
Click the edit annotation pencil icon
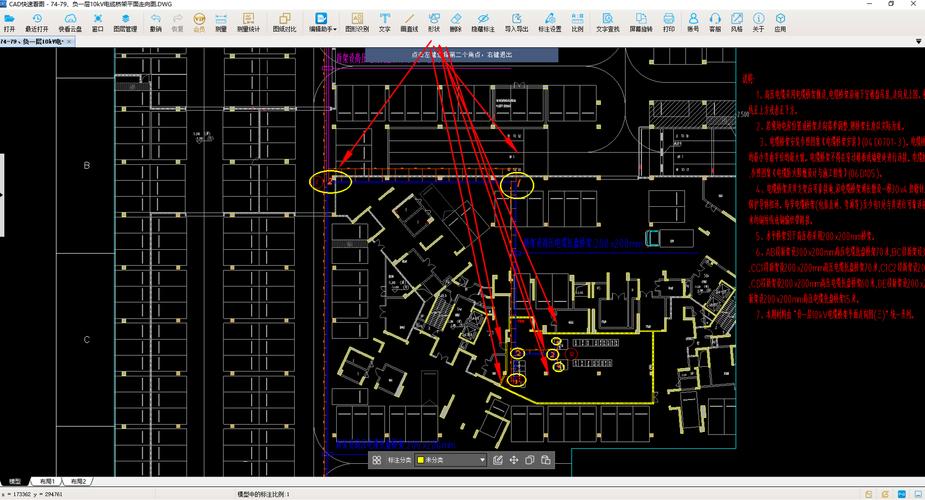498,460
